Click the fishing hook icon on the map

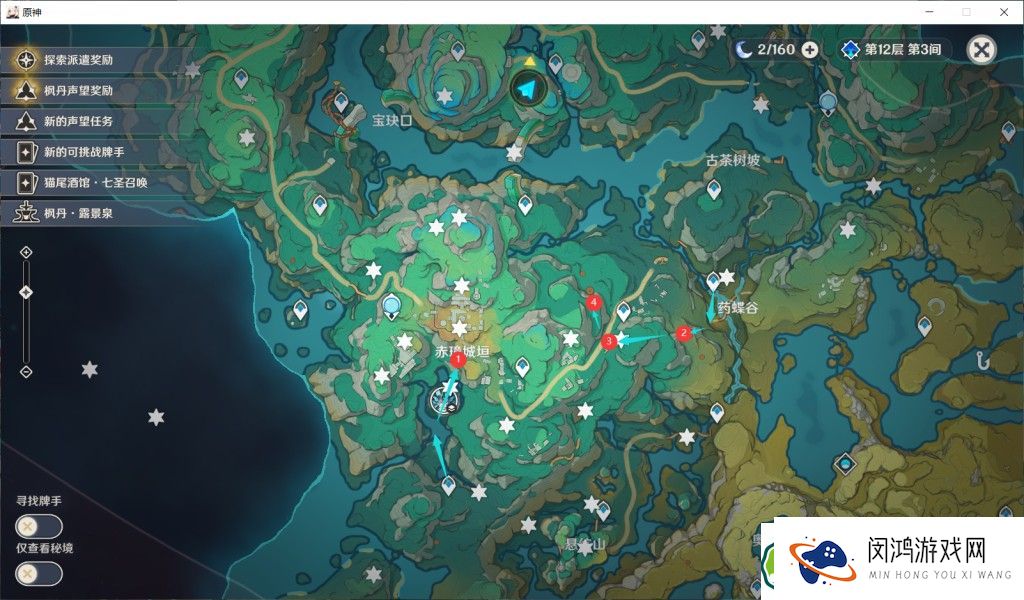point(983,360)
